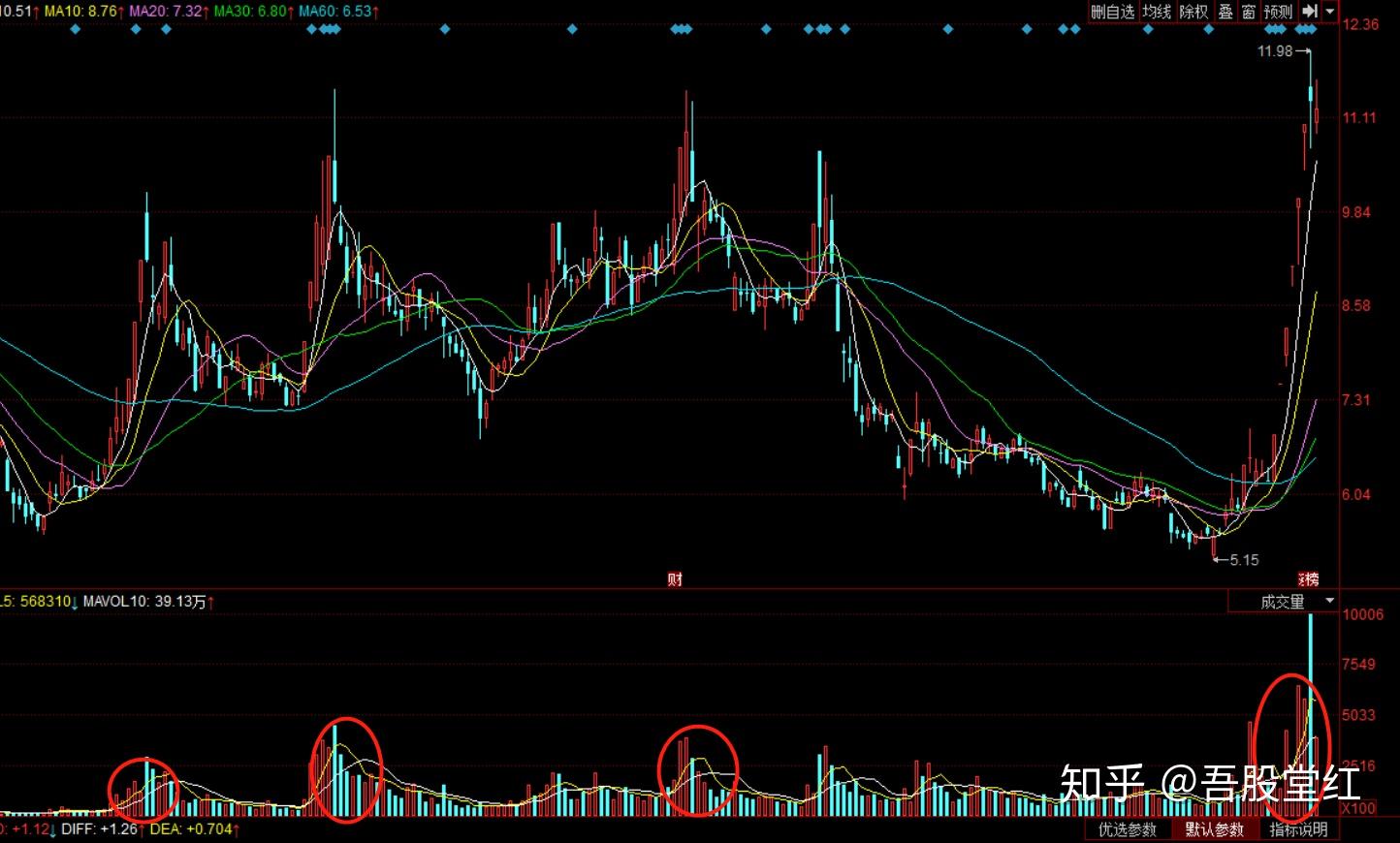
Task: Expand the 成交量 indicator dropdown
Action: pos(1283,602)
